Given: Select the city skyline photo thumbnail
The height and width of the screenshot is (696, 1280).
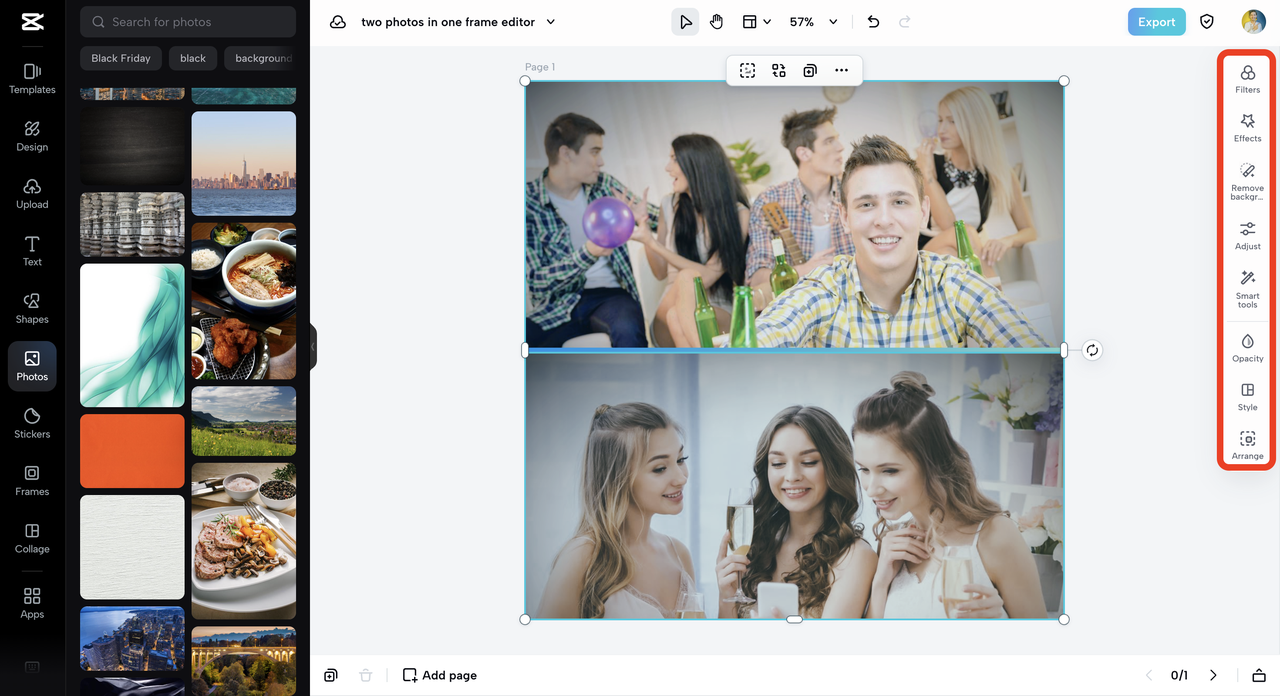Looking at the screenshot, I should tap(244, 163).
